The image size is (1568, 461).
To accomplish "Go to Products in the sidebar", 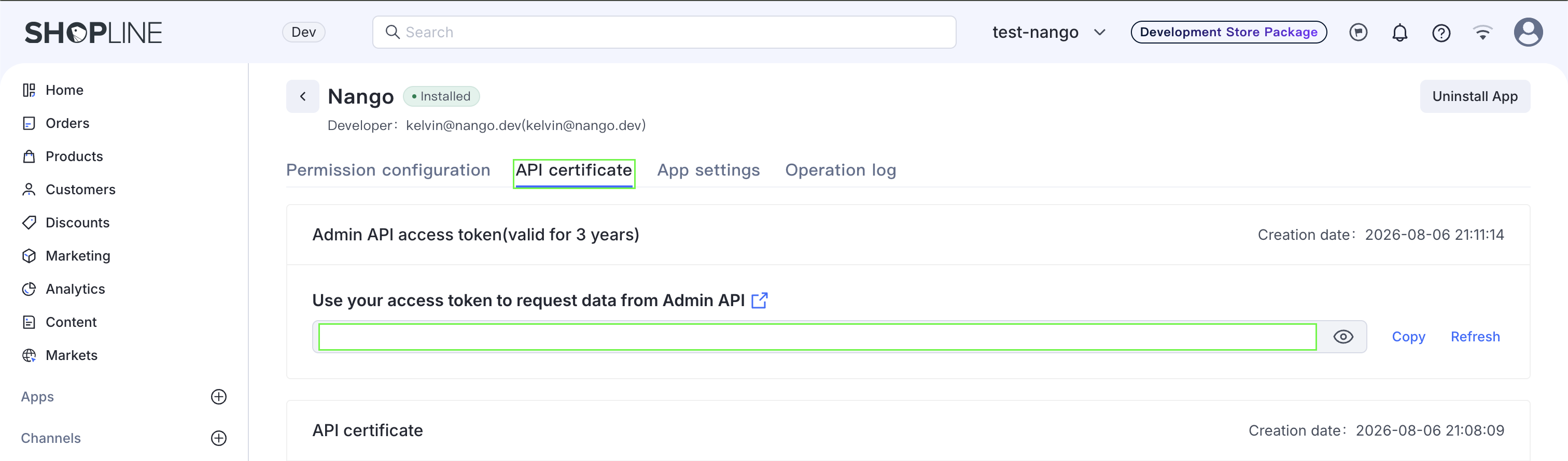I will [74, 156].
